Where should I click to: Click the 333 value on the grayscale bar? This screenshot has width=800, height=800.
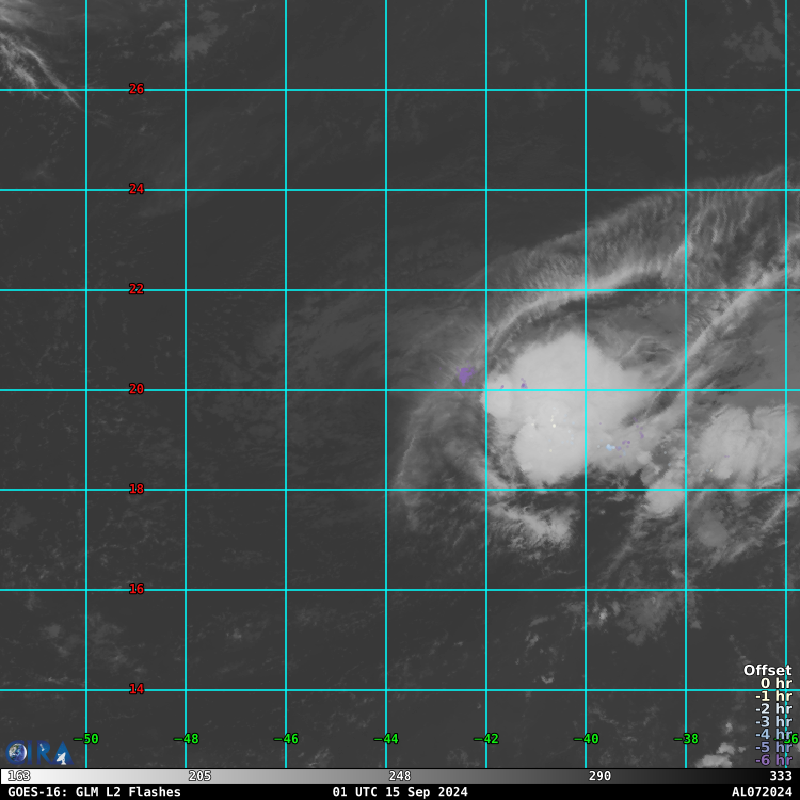pos(780,776)
